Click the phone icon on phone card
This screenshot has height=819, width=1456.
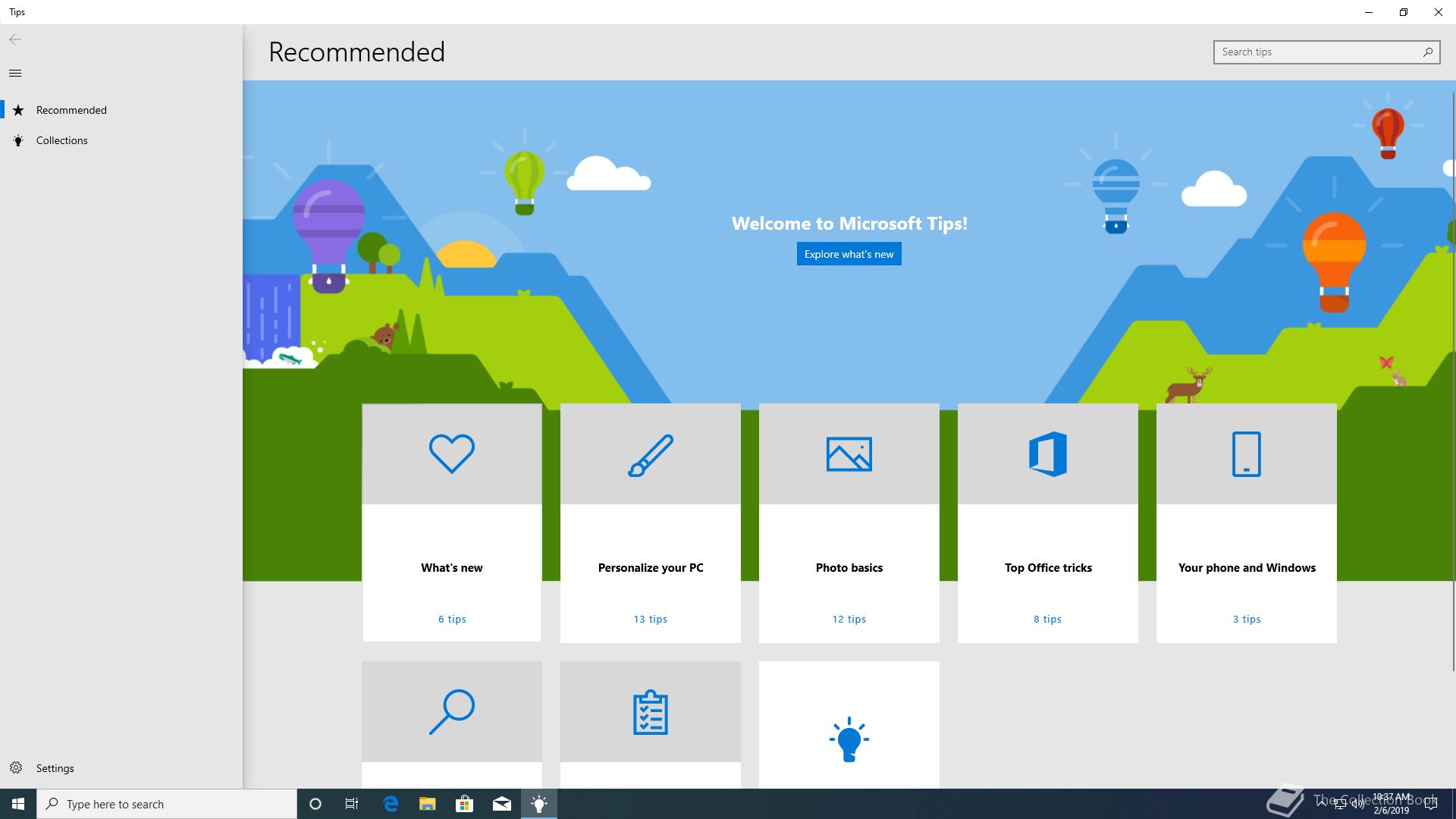coord(1247,453)
